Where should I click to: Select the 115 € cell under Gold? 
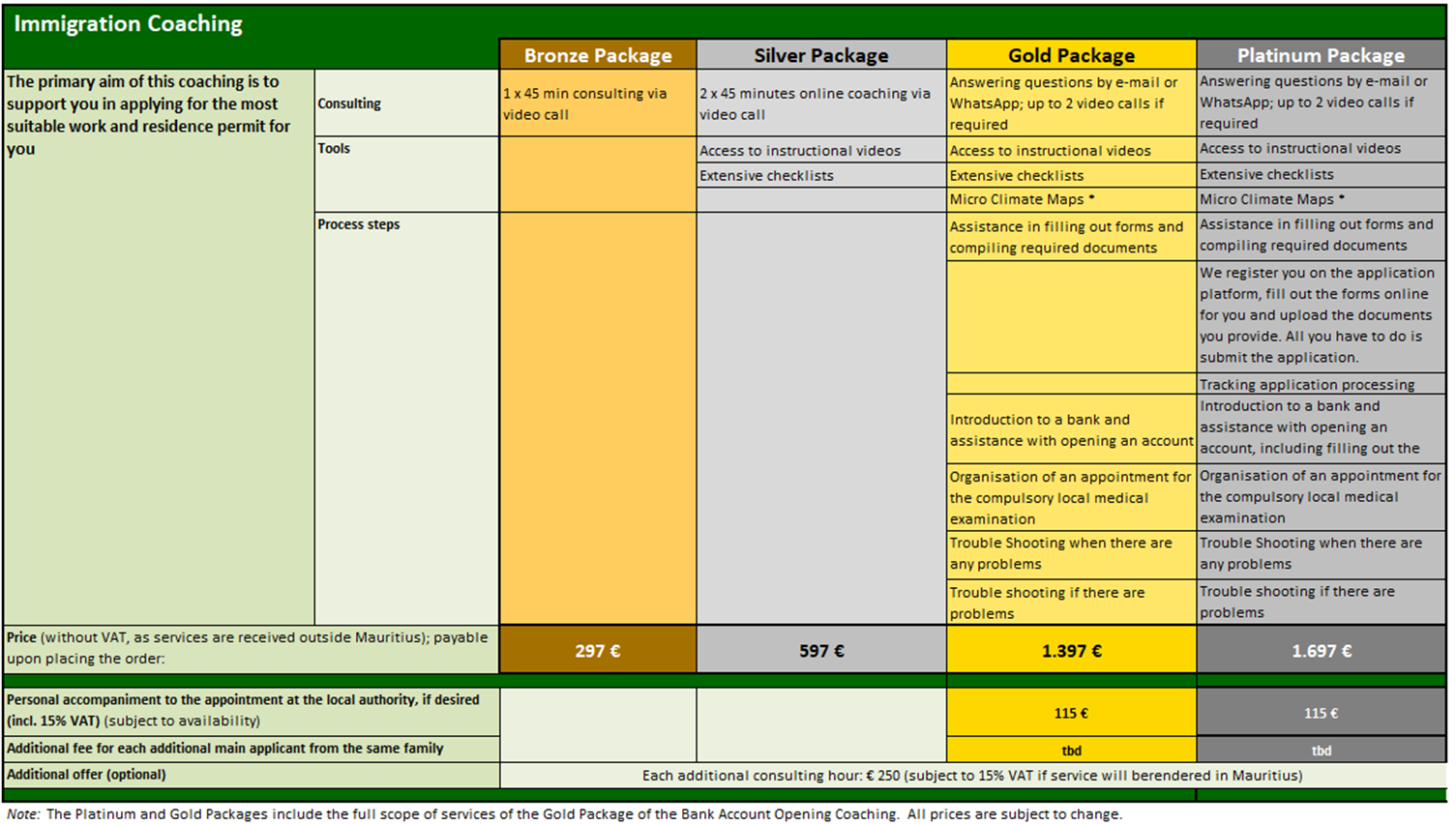click(x=1071, y=714)
